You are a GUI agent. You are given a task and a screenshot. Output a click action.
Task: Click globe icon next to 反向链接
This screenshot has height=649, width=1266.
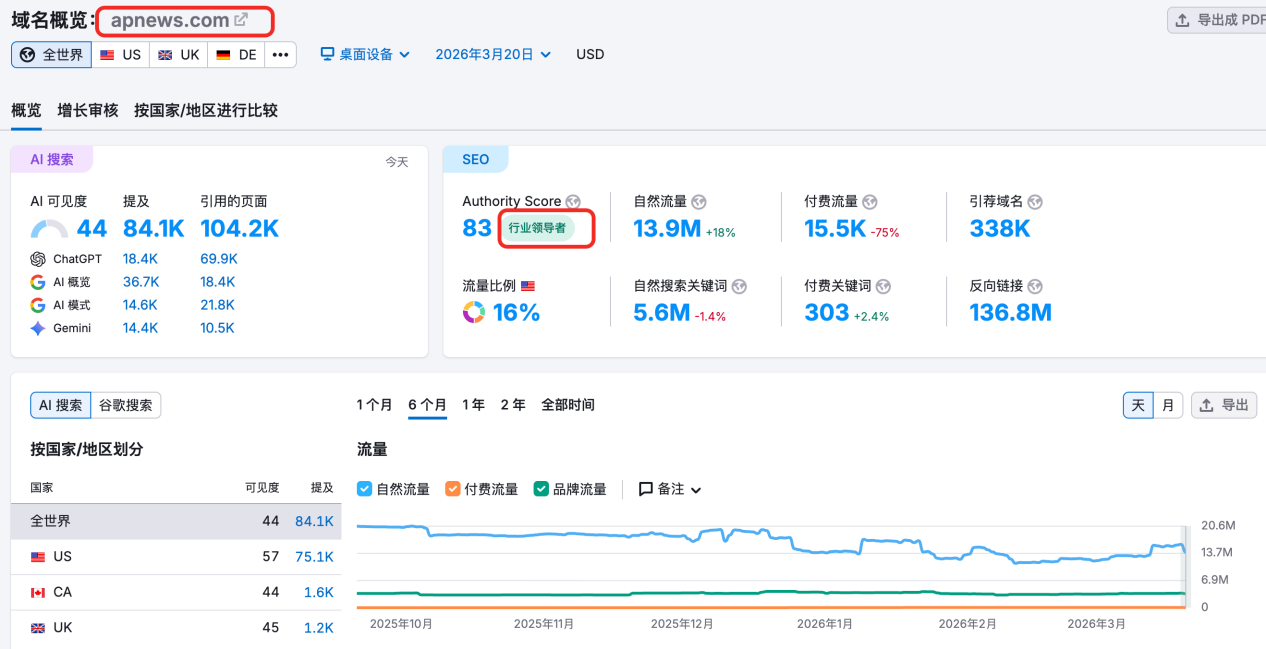coord(1035,286)
